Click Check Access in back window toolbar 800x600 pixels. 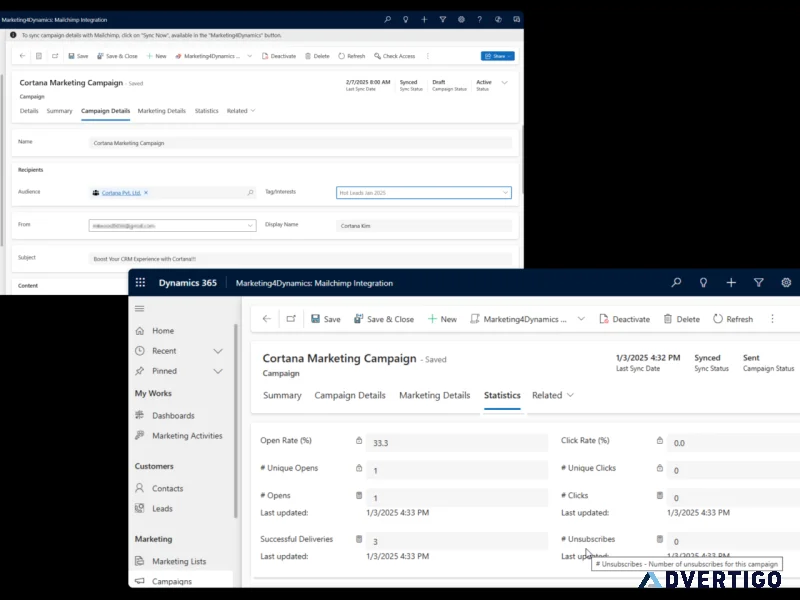coord(394,56)
